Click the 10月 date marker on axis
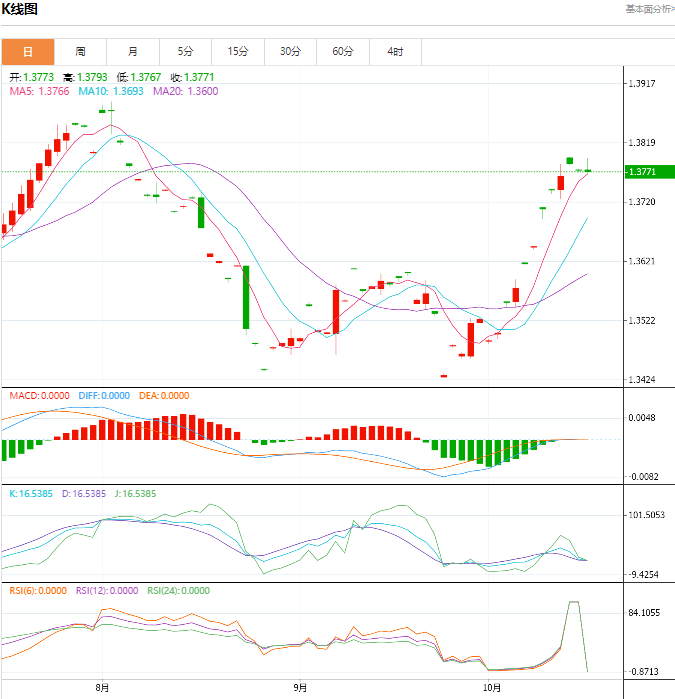The width and height of the screenshot is (675, 699). tap(491, 688)
